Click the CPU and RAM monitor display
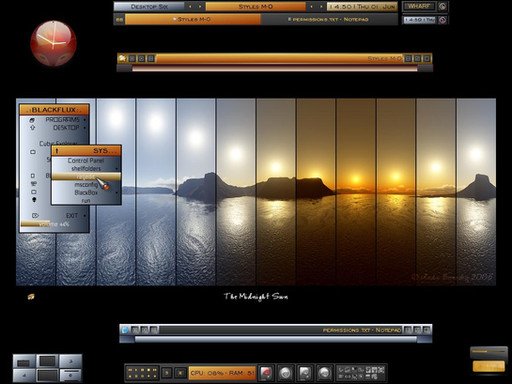Viewport: 512px width, 384px height. pos(222,373)
